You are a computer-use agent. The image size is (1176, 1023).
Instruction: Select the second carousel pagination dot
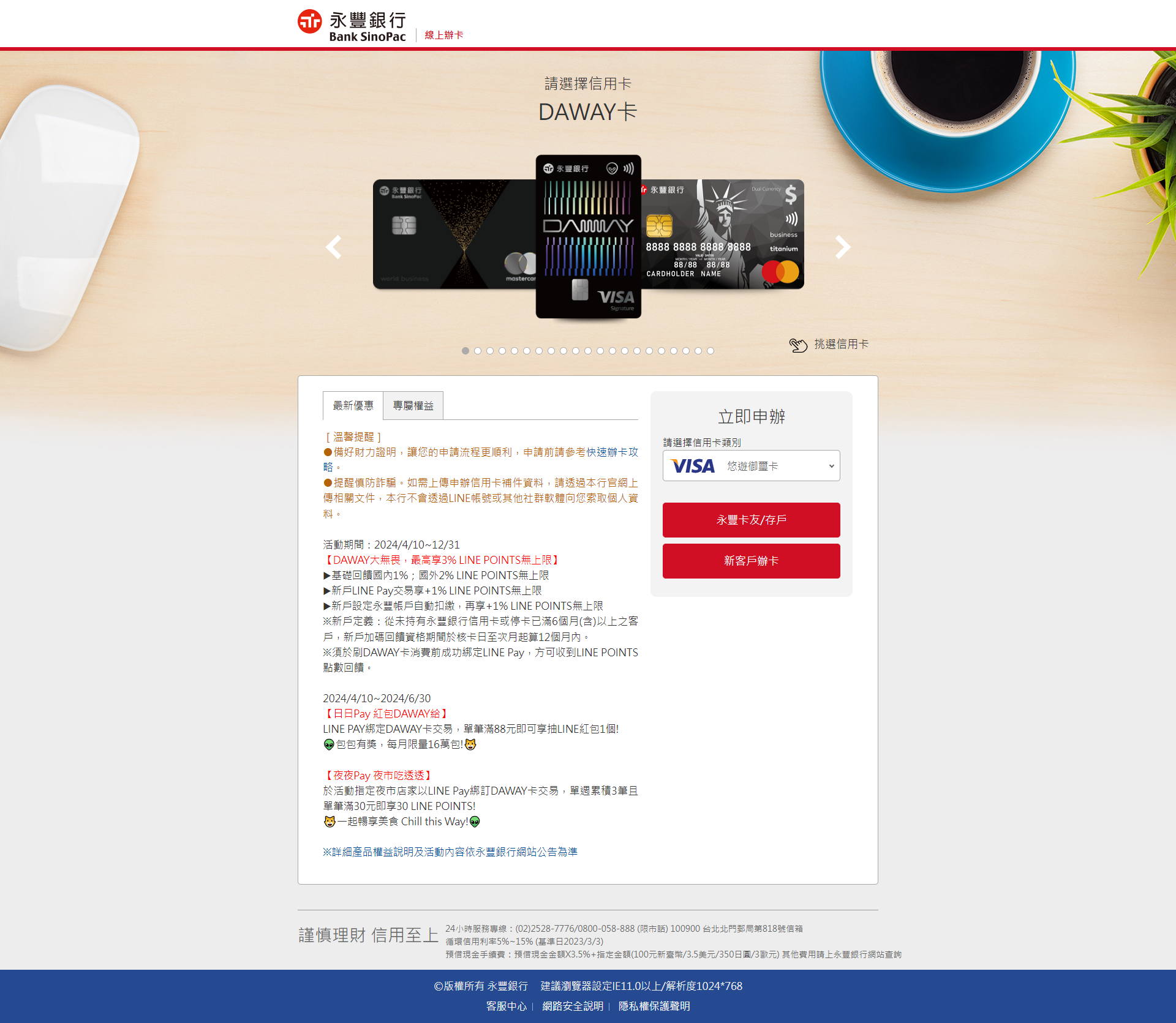[478, 351]
